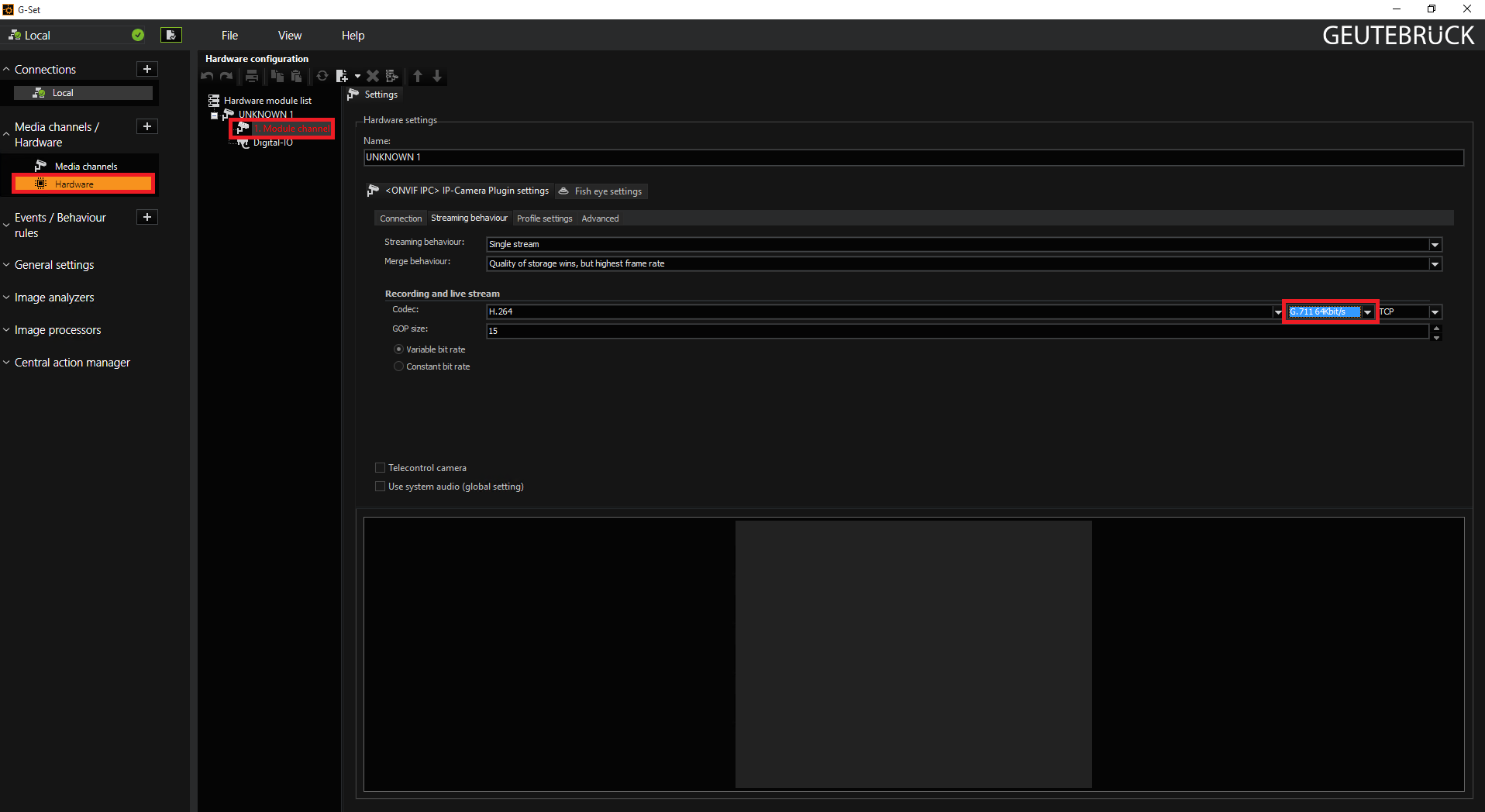This screenshot has width=1485, height=812.
Task: Open the Fish eye settings tab
Action: pos(601,191)
